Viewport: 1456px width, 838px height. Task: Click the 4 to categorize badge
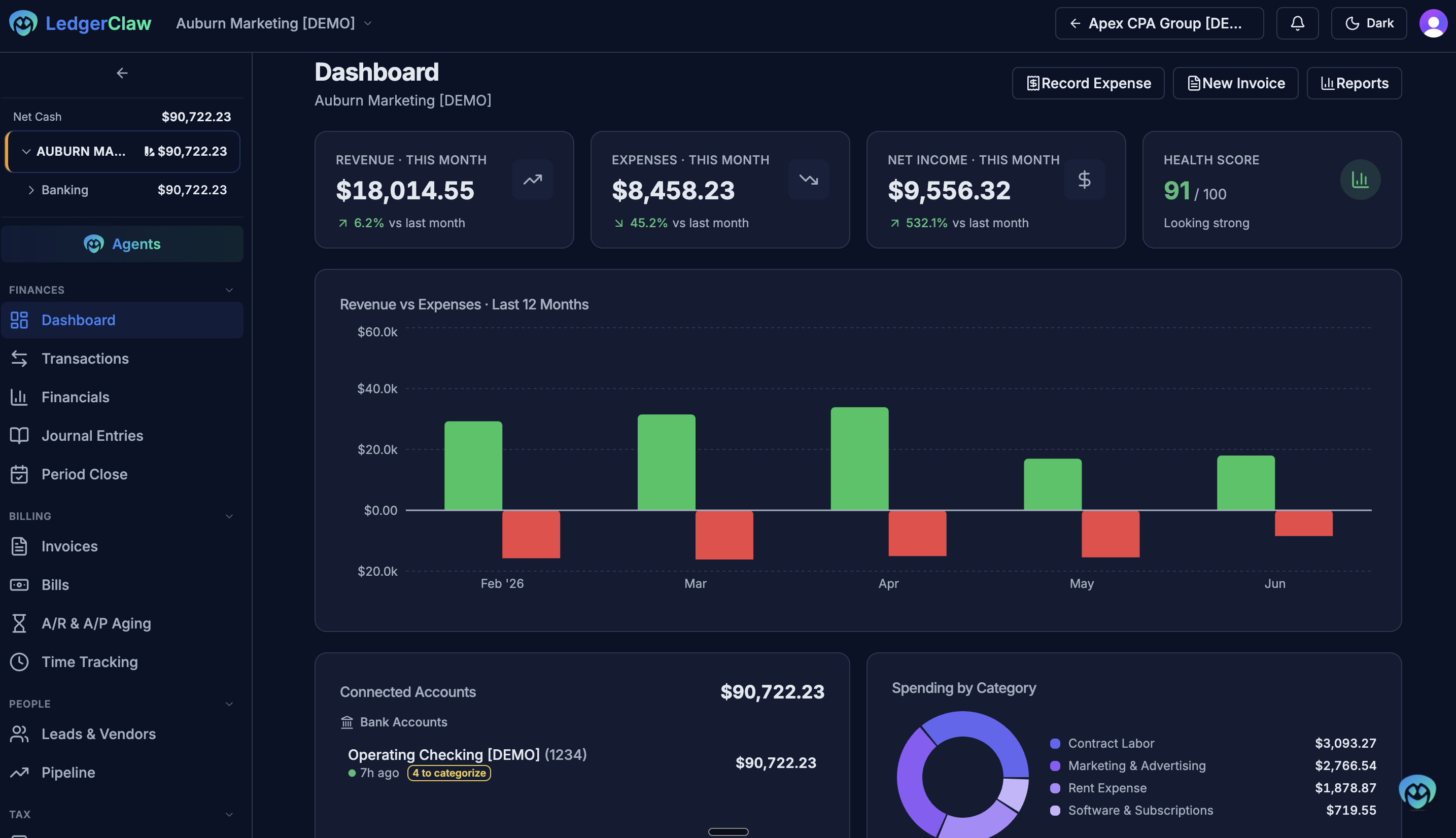tap(449, 773)
